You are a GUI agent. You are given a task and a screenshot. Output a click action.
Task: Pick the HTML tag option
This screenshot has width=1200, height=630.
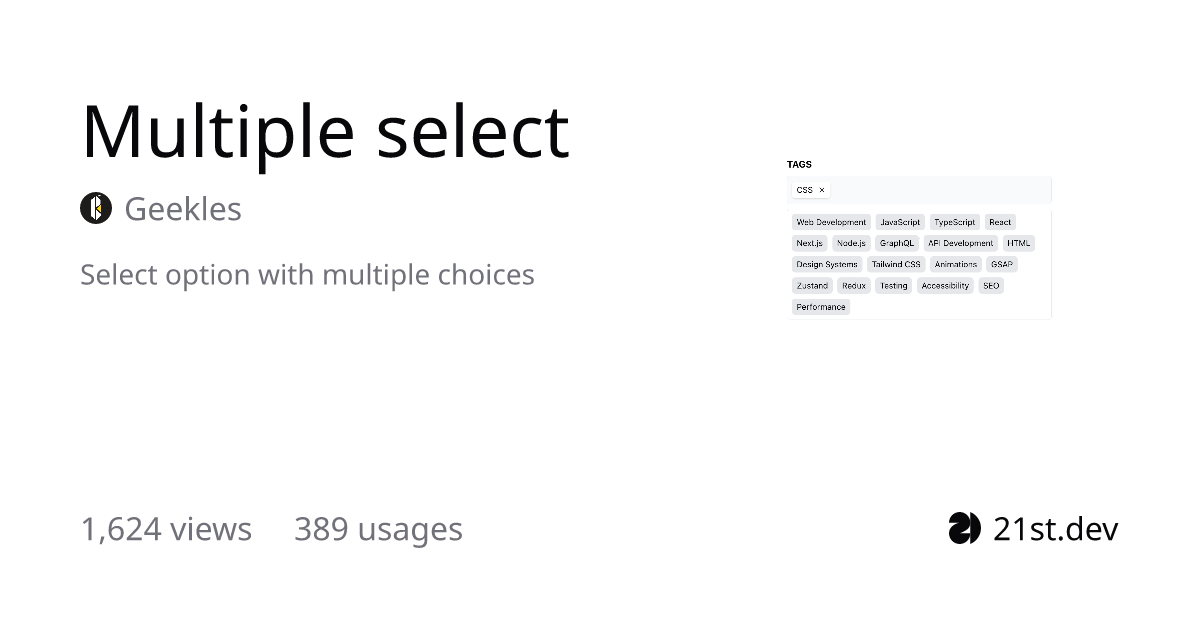click(x=1018, y=243)
